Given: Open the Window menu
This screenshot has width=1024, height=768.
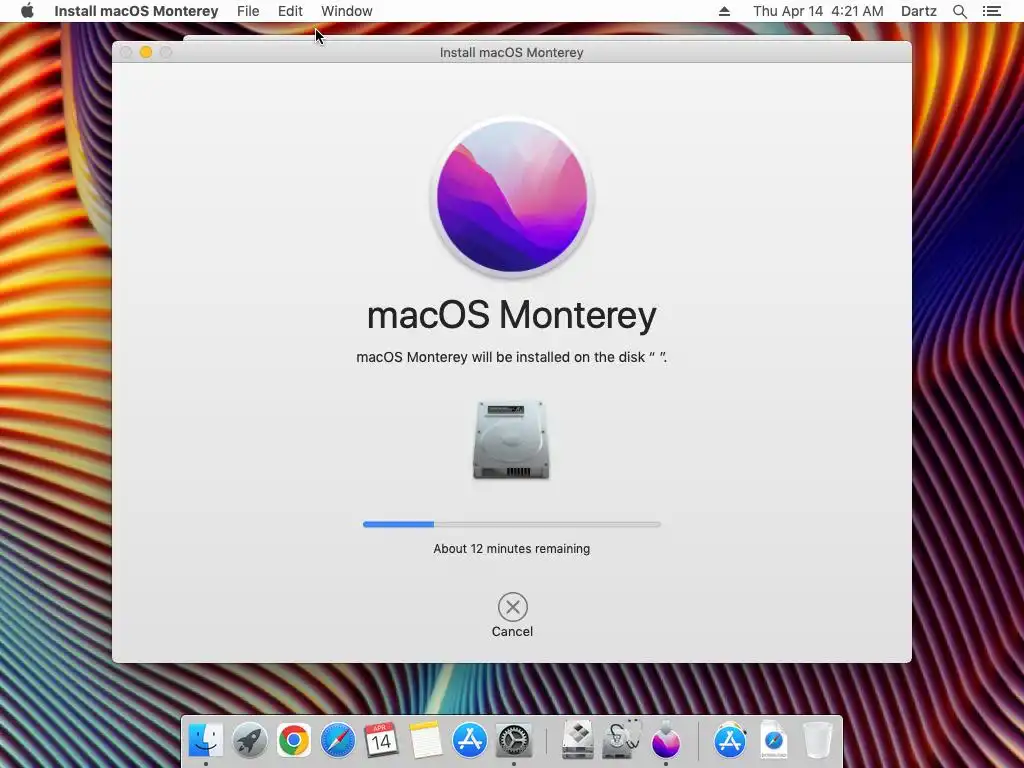Looking at the screenshot, I should (x=347, y=11).
